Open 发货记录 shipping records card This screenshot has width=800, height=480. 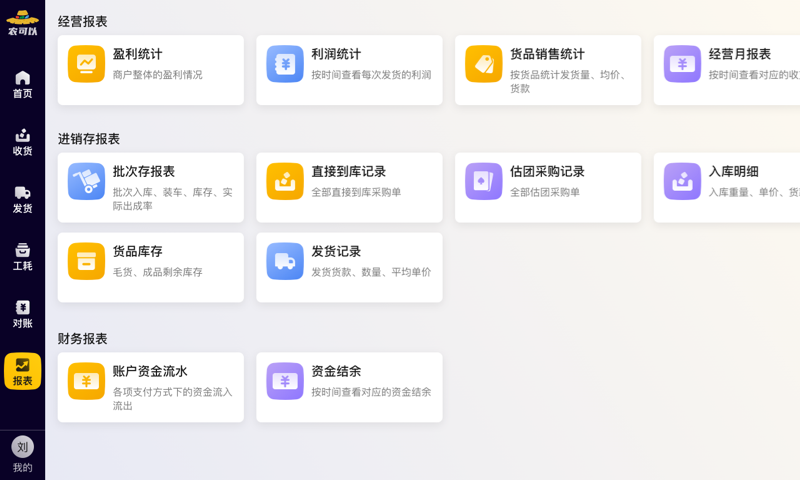click(349, 267)
